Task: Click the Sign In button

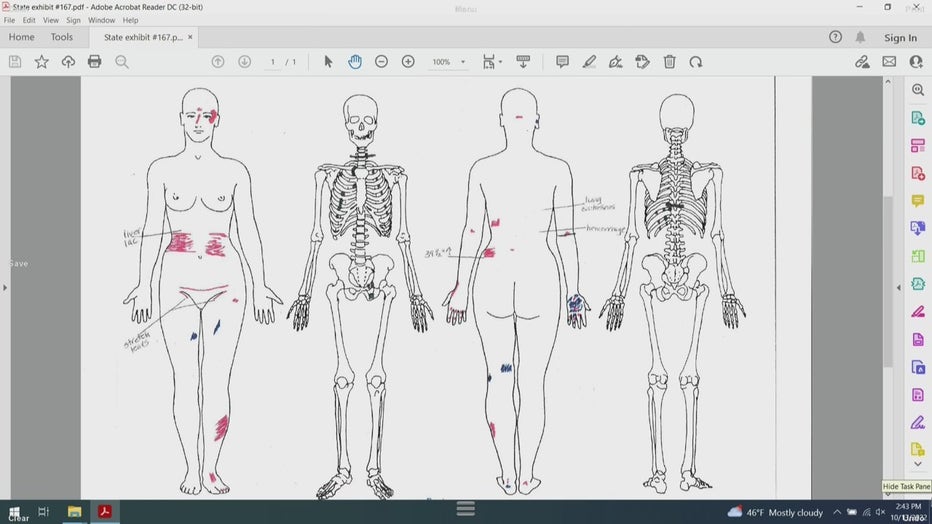Action: pos(900,38)
